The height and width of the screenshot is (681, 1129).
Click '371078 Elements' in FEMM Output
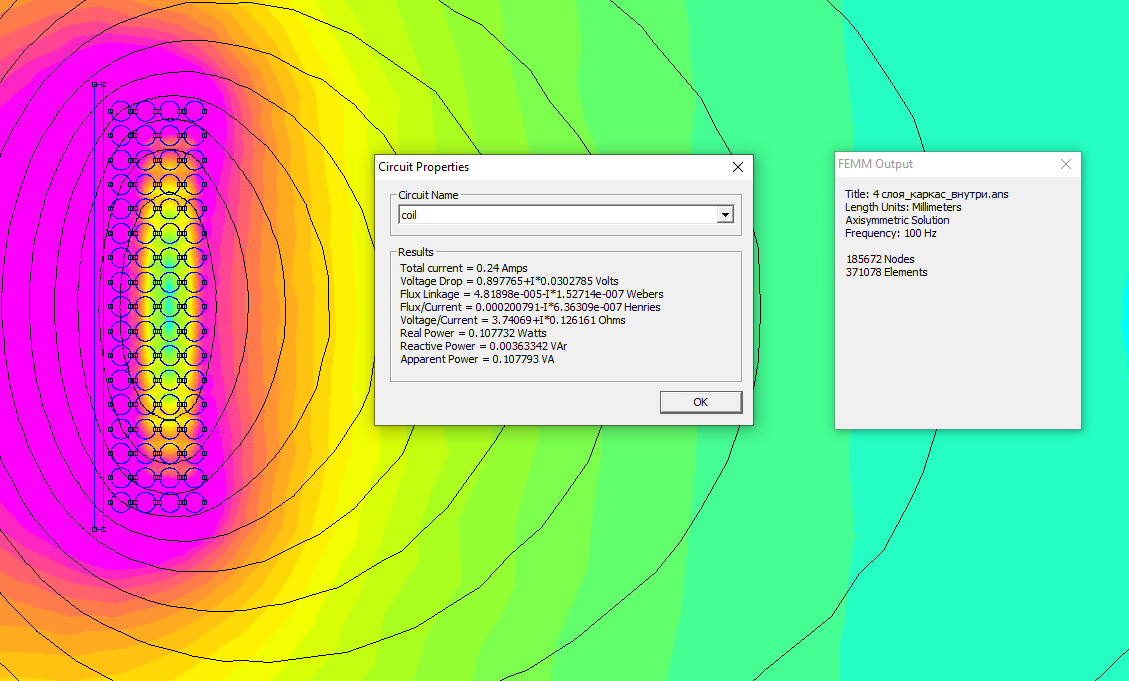click(886, 271)
